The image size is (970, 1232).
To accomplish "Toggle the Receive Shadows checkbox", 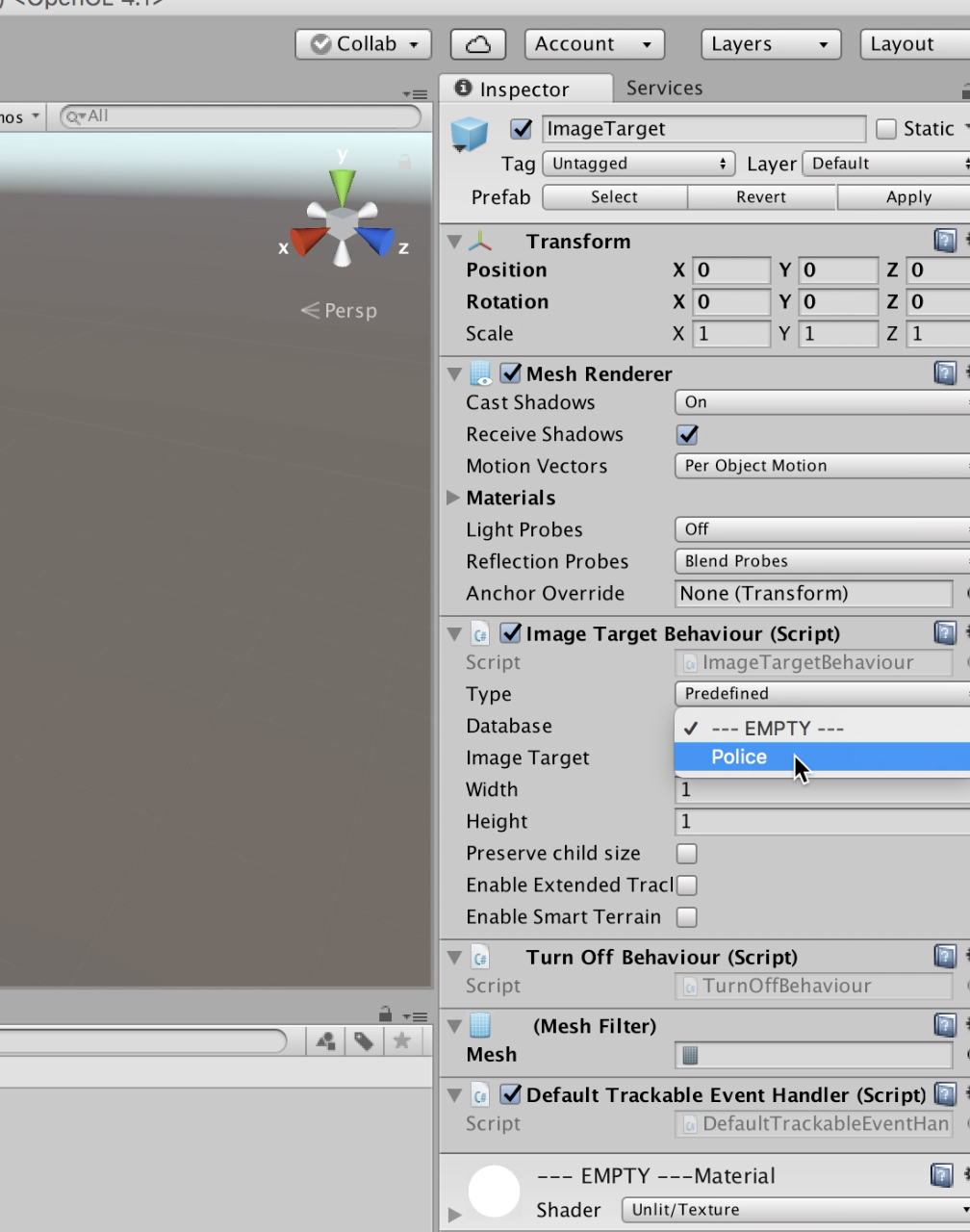I will click(687, 434).
